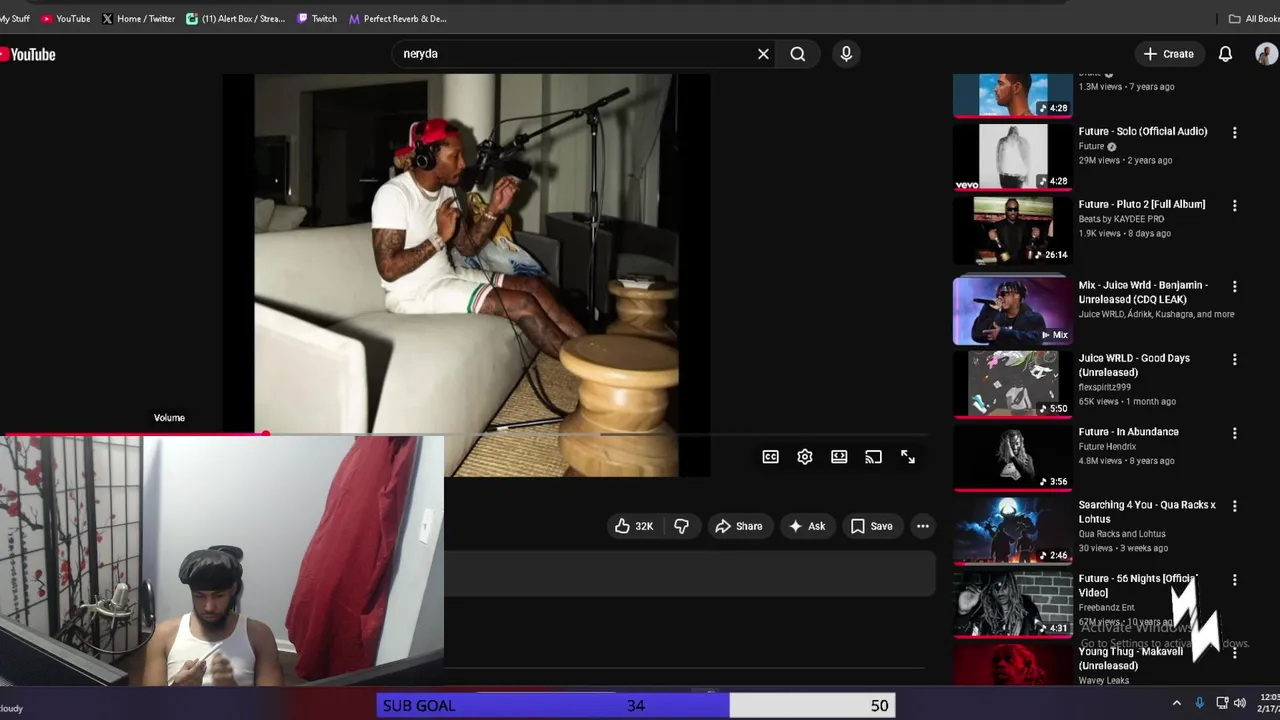
Task: Open options menu for Future - Pluto 2
Action: 1234,205
